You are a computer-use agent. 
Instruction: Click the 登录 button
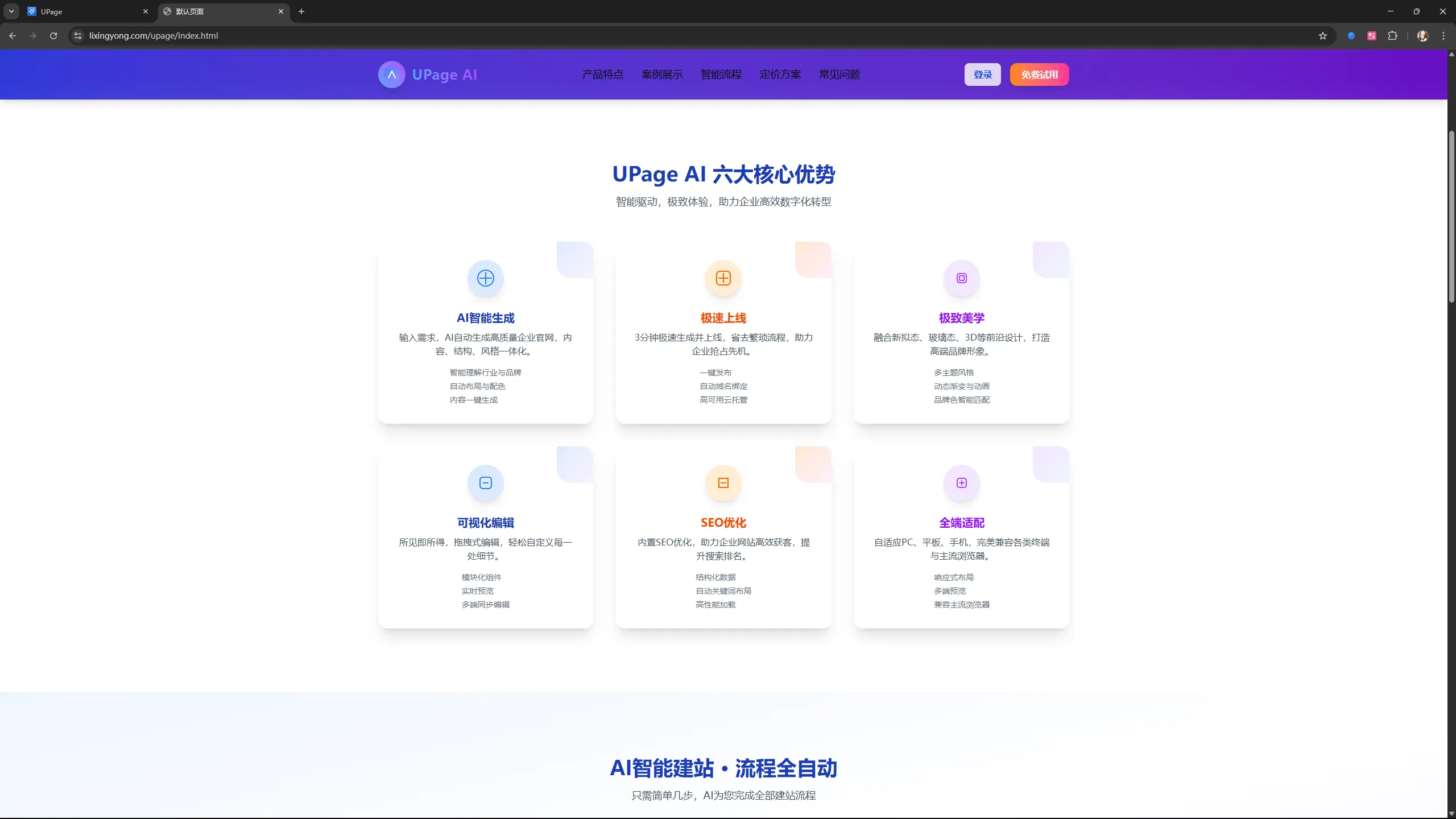coord(982,75)
